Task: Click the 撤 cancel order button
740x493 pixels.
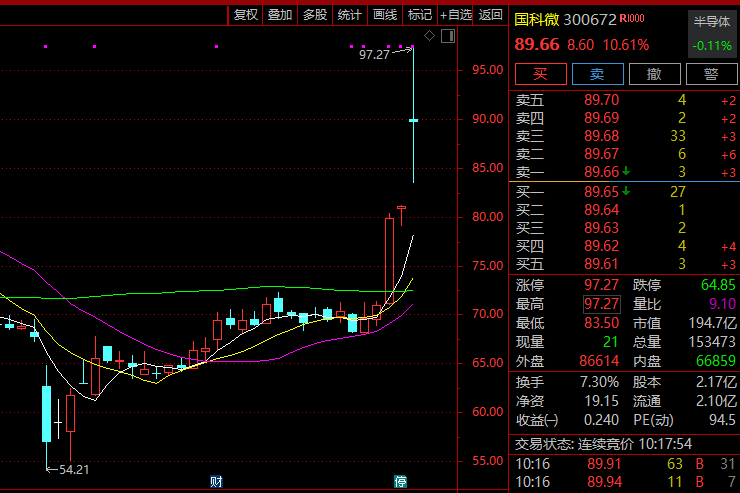Action: click(654, 73)
